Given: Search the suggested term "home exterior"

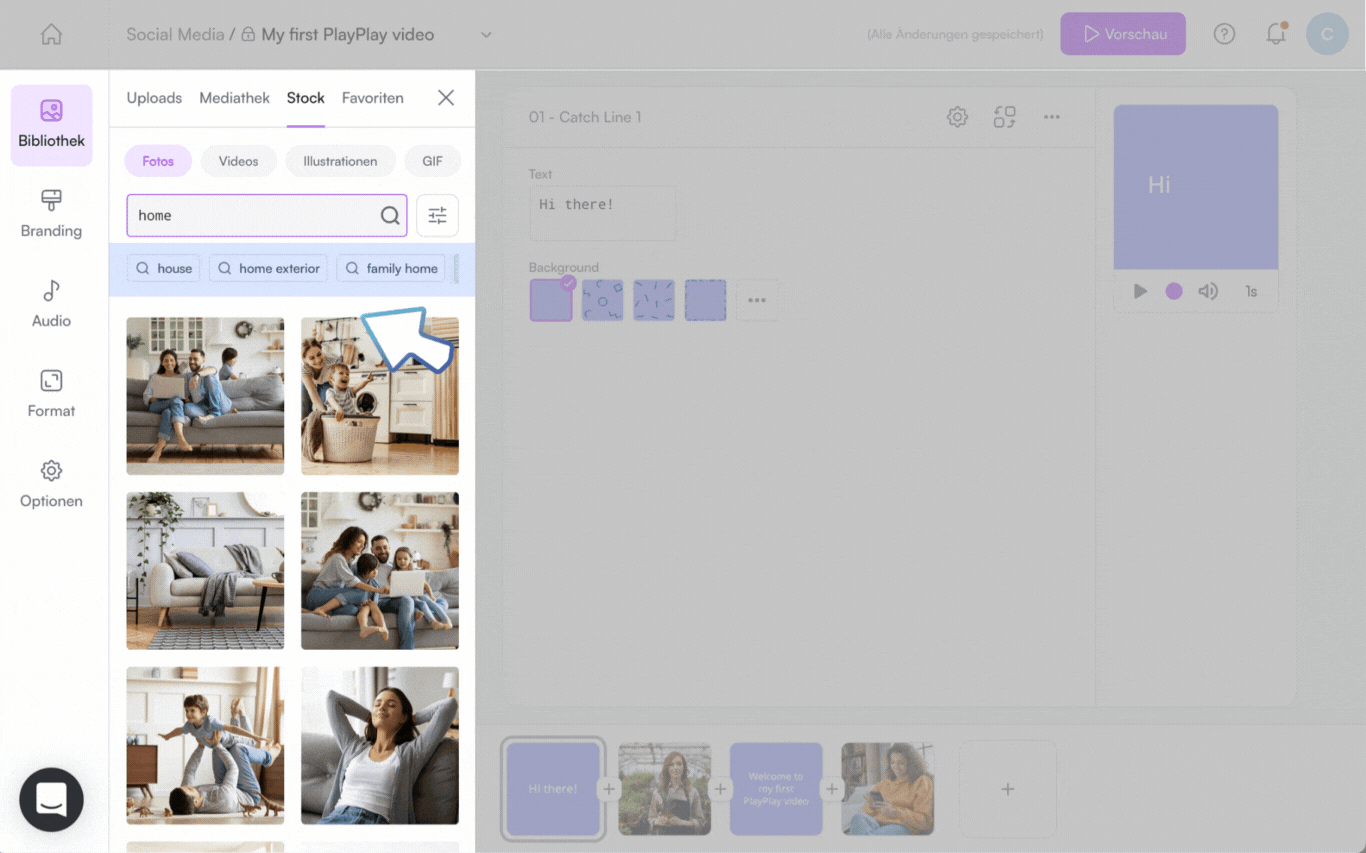Looking at the screenshot, I should tap(269, 268).
